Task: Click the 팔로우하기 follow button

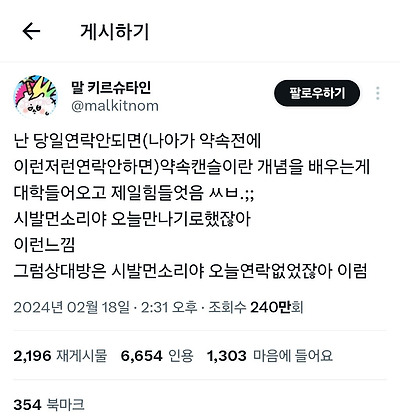Action: (317, 93)
